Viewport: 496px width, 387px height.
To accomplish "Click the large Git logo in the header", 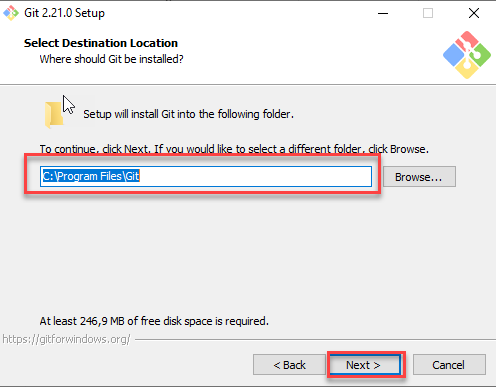I will click(467, 55).
